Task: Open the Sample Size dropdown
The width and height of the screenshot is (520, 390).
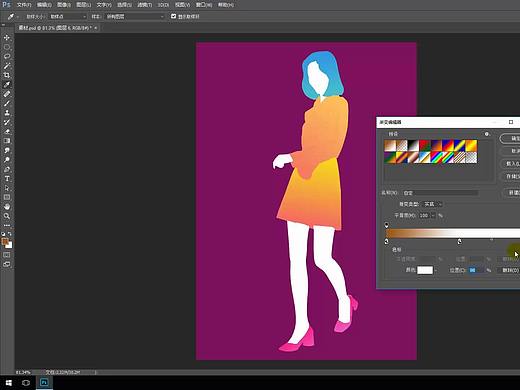Action: [x=68, y=16]
